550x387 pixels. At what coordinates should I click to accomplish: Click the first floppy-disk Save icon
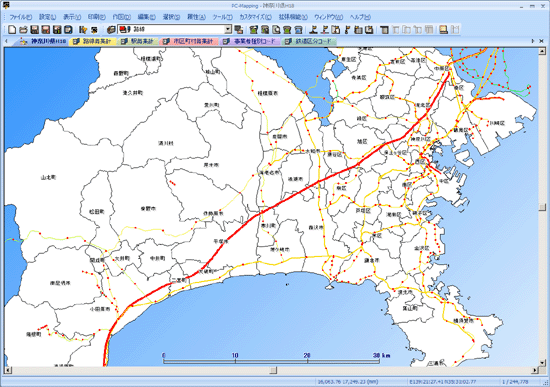pyautogui.click(x=34, y=29)
